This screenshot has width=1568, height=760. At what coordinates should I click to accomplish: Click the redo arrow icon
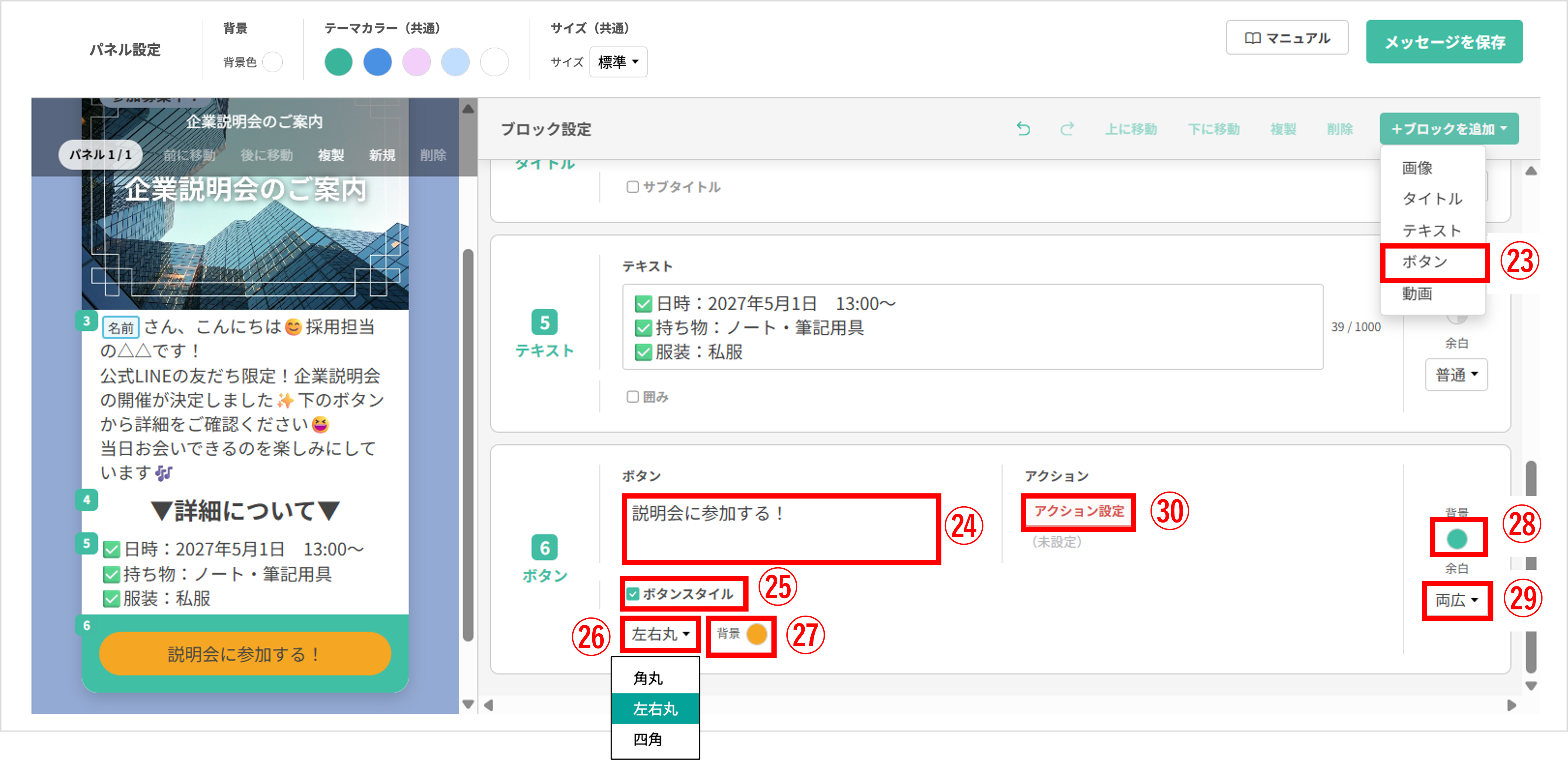tap(1067, 129)
